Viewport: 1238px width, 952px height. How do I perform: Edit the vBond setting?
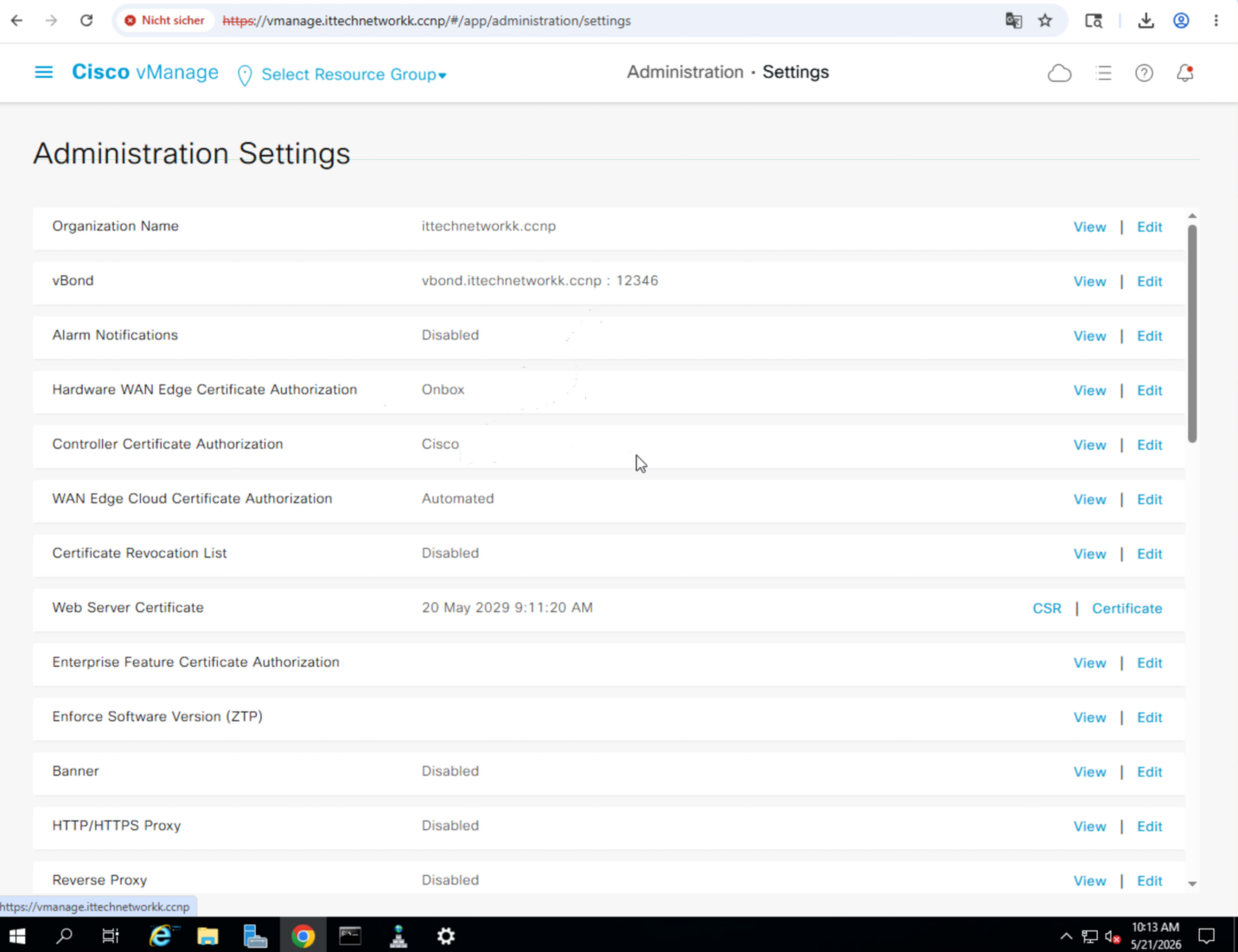coord(1150,282)
